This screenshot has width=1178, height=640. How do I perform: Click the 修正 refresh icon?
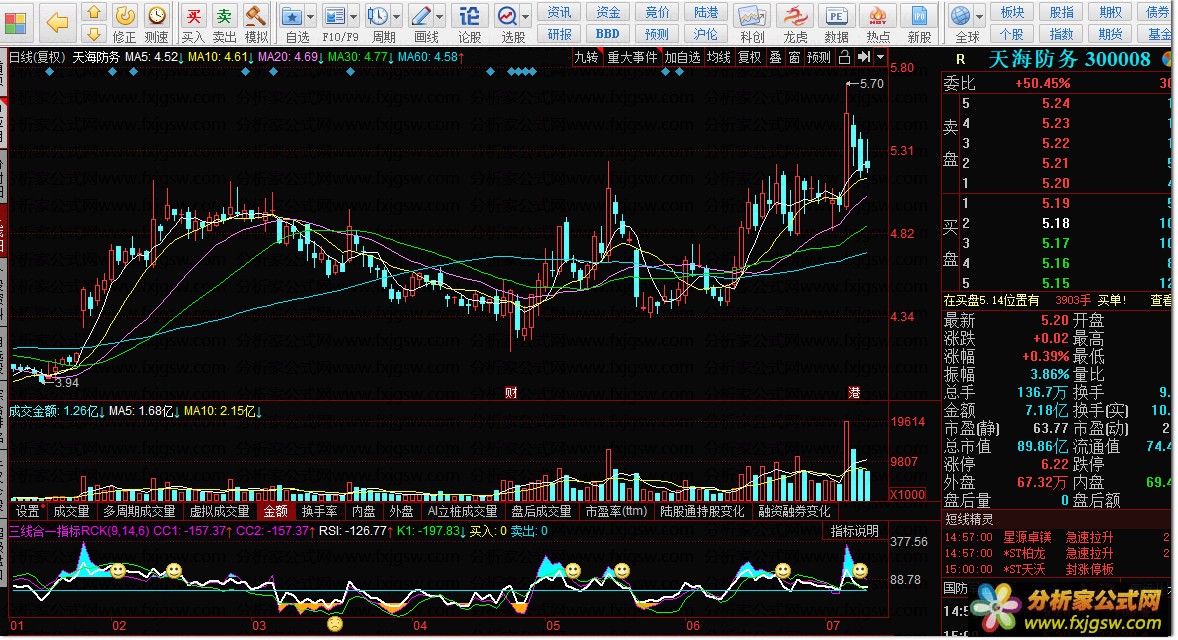coord(125,15)
